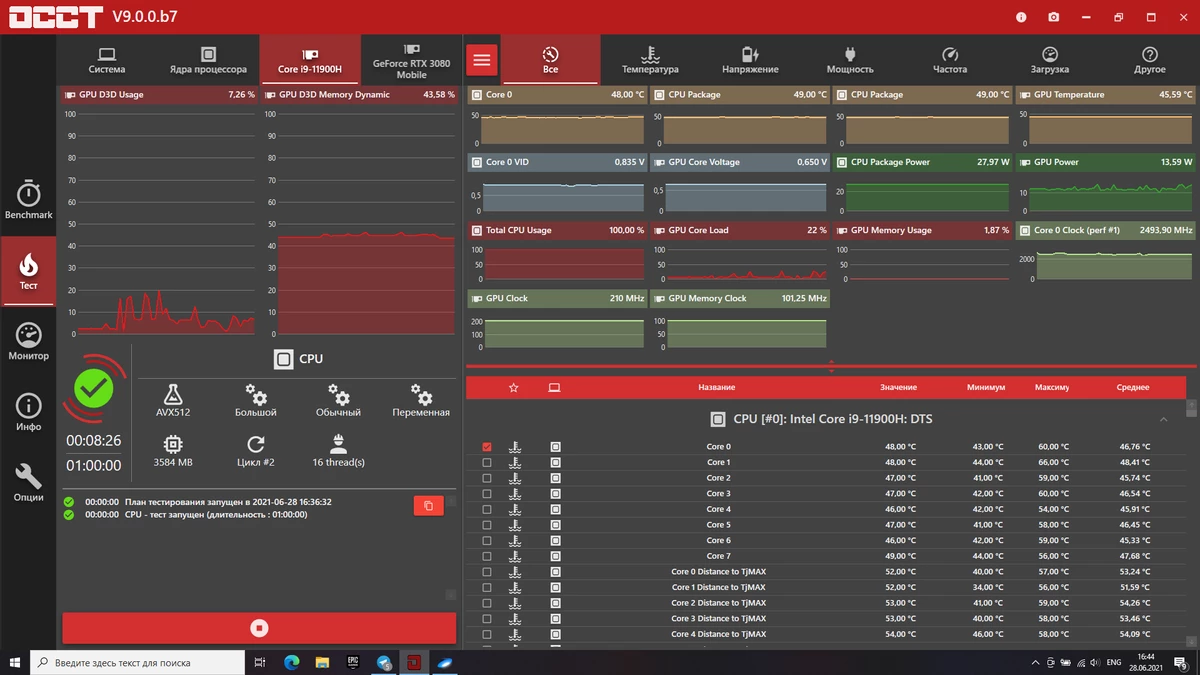Check the Core 2 checkbox
This screenshot has height=675, width=1200.
(x=487, y=478)
